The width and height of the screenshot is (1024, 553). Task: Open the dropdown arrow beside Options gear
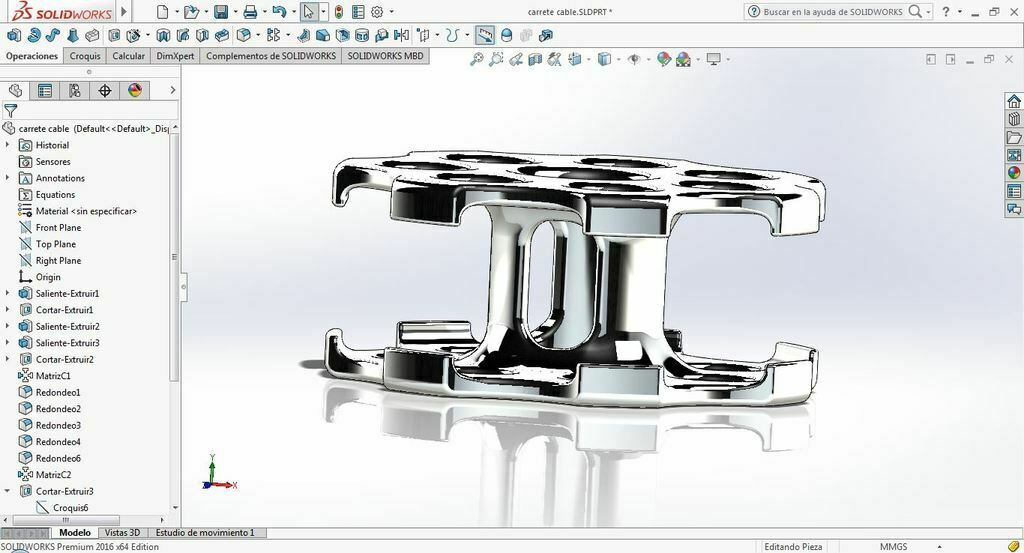391,12
